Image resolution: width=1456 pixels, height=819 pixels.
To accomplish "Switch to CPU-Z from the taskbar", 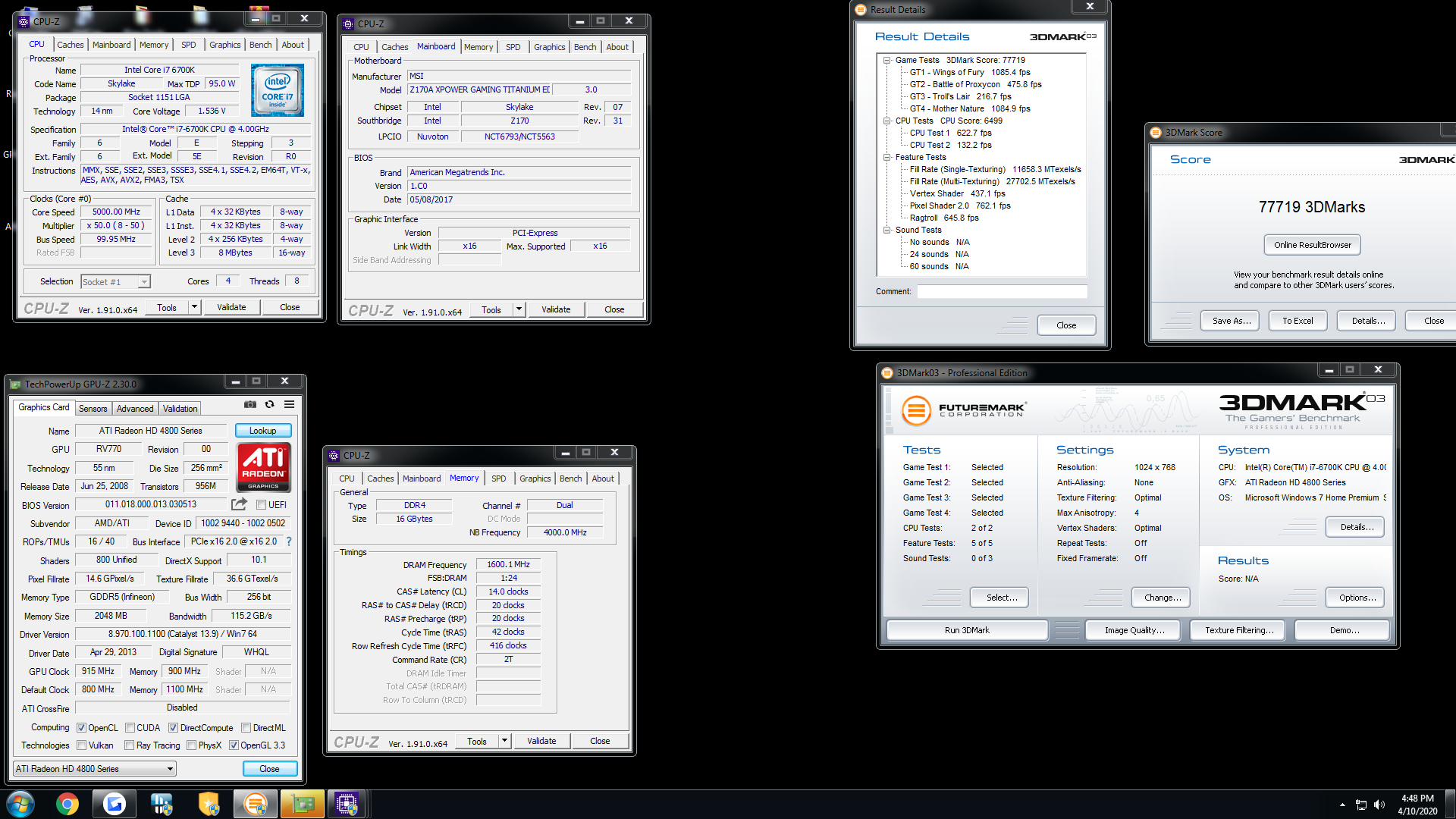I will click(x=347, y=804).
